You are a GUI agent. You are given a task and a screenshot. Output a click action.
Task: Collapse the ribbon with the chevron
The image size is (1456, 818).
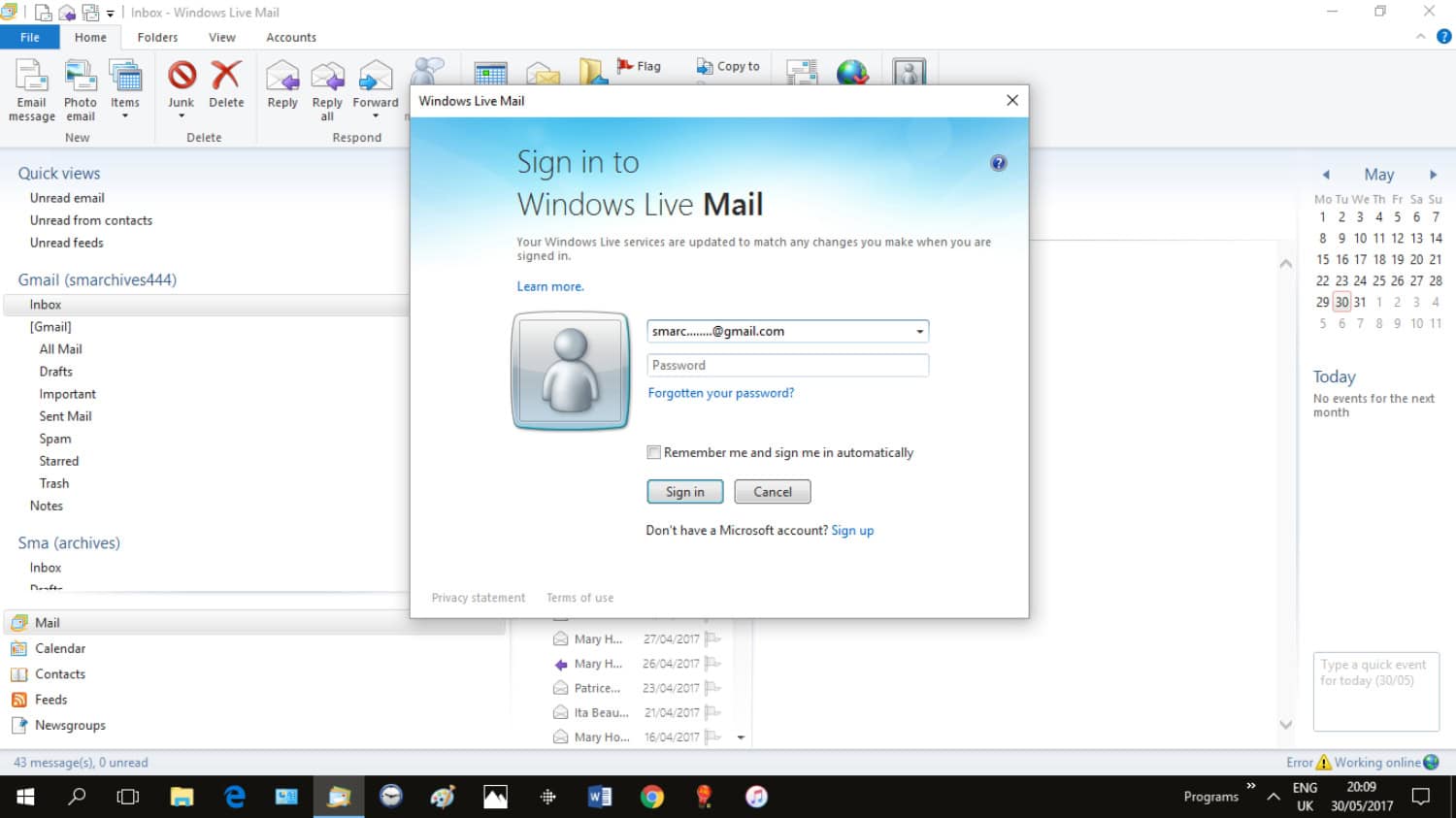[1420, 36]
